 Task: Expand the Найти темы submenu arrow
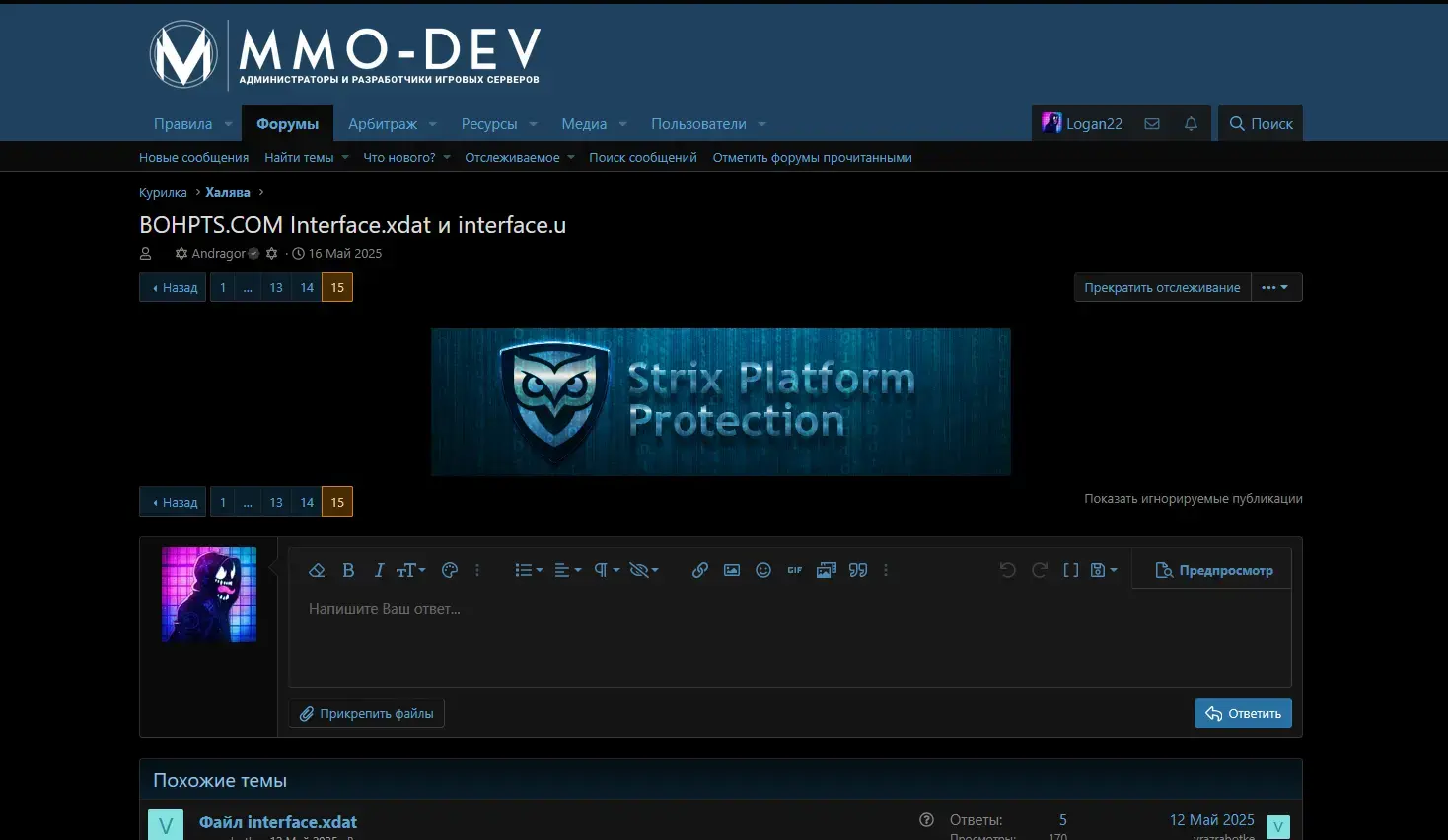pos(345,158)
